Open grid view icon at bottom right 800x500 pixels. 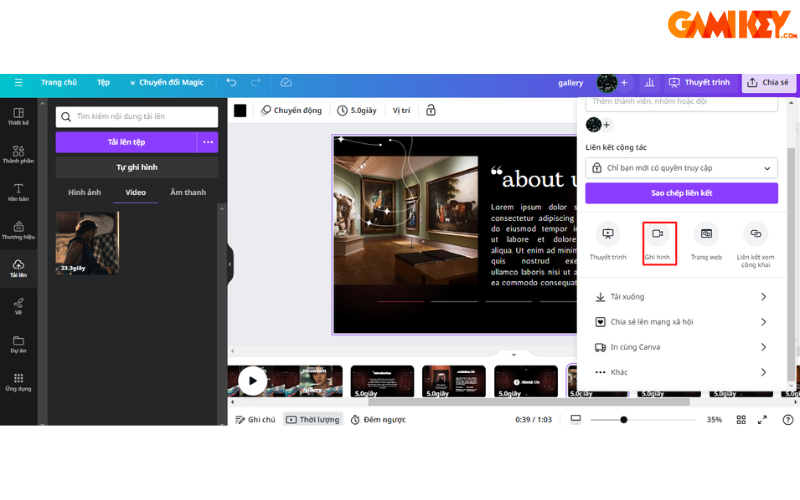741,419
